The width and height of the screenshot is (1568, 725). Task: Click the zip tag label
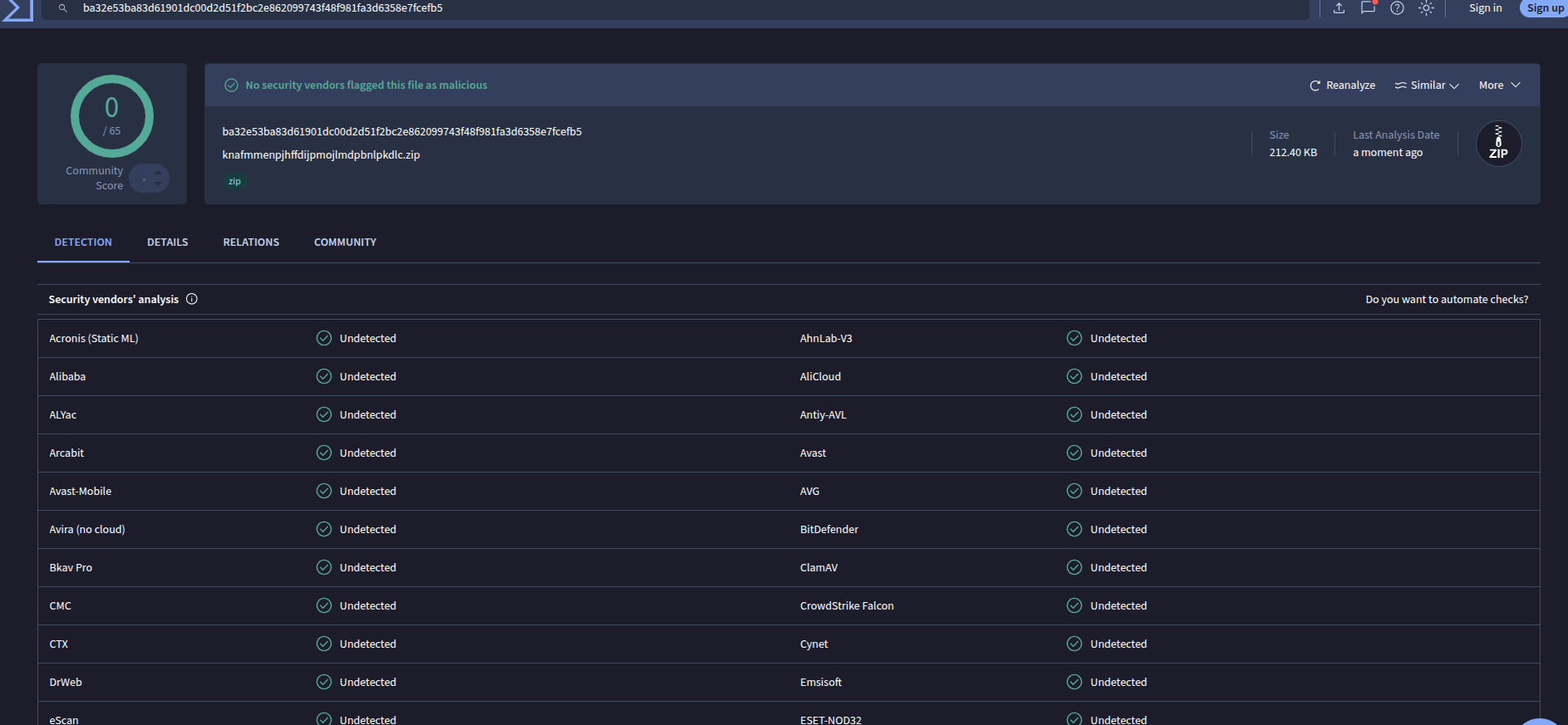[235, 181]
